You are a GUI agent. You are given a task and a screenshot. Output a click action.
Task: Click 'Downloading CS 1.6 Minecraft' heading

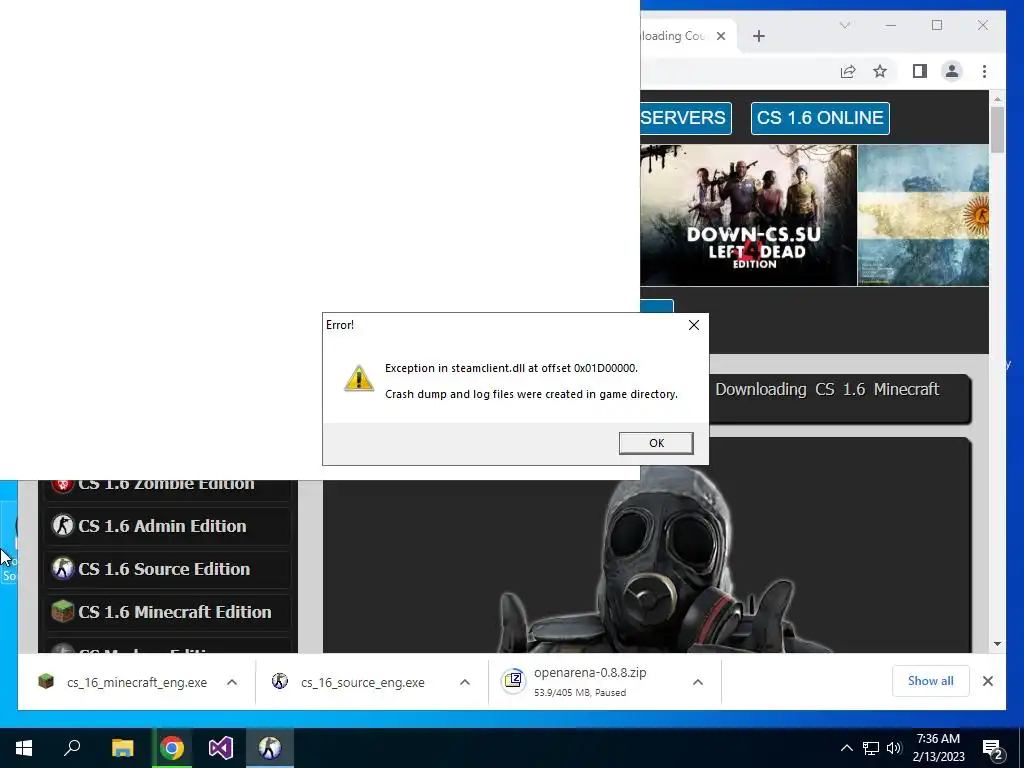click(x=827, y=389)
